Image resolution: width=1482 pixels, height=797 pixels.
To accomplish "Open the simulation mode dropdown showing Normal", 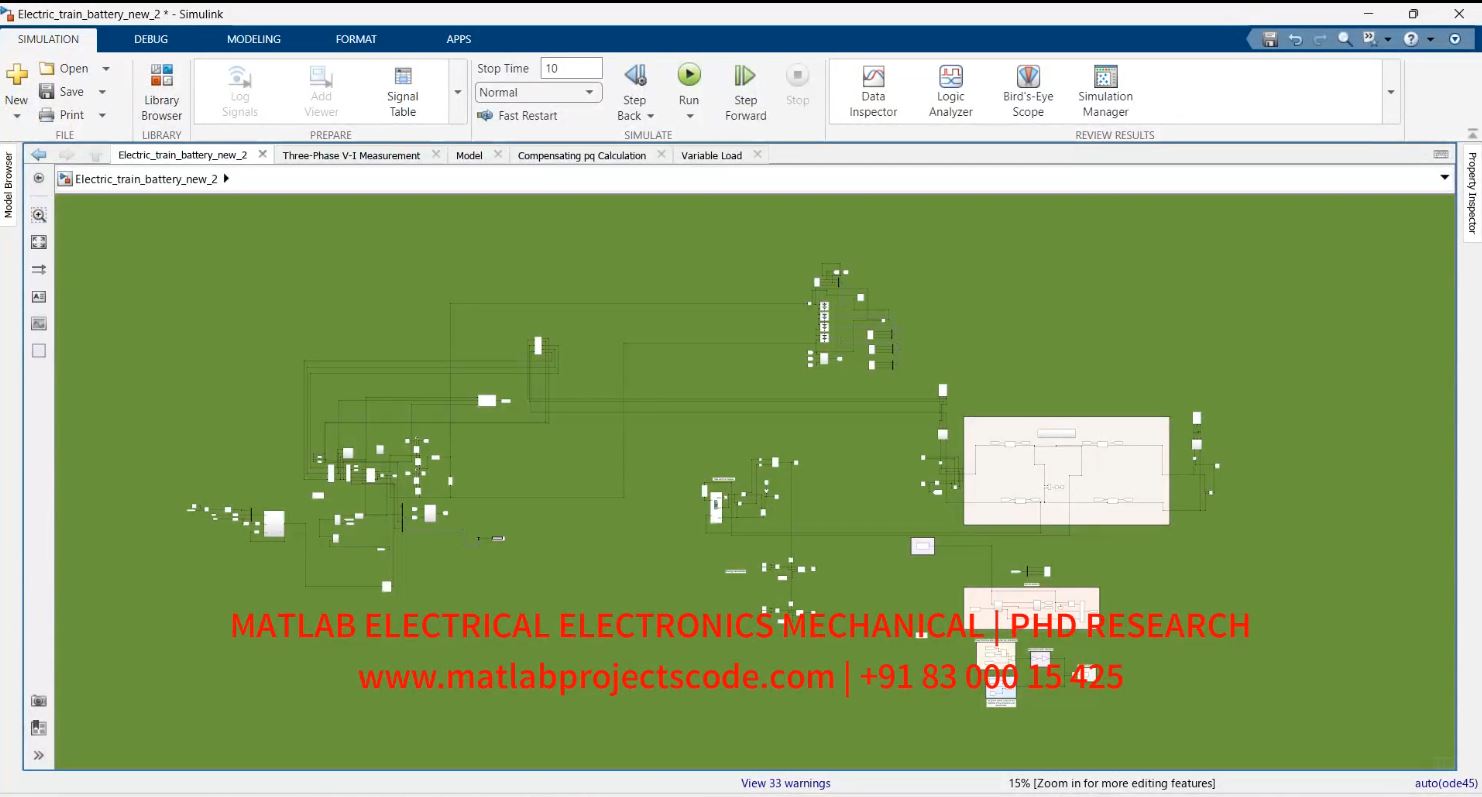I will click(x=537, y=91).
